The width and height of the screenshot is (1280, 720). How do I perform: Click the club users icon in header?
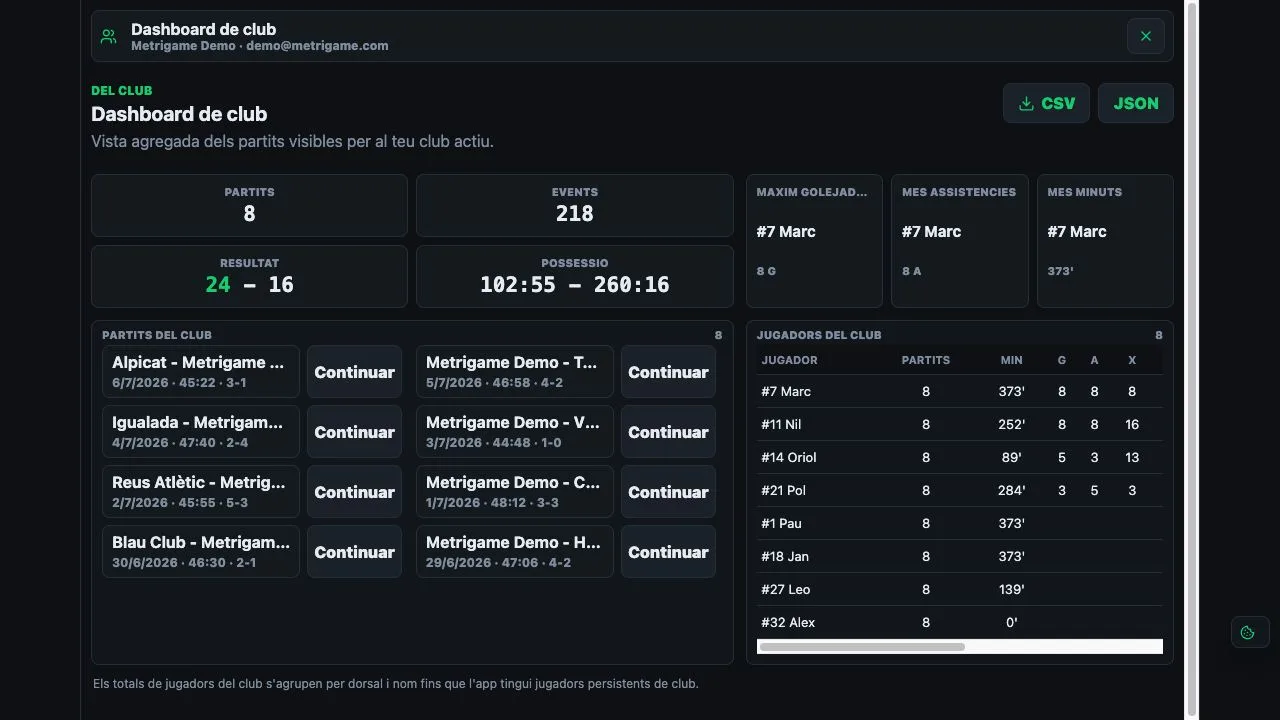[x=109, y=37]
